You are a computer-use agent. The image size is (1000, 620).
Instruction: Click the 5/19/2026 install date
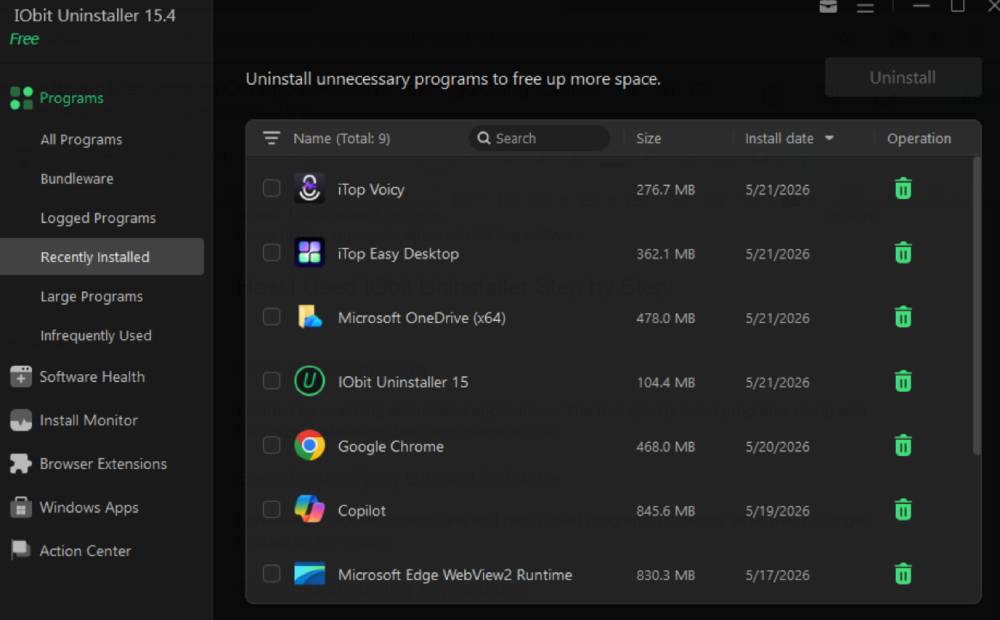tap(777, 511)
